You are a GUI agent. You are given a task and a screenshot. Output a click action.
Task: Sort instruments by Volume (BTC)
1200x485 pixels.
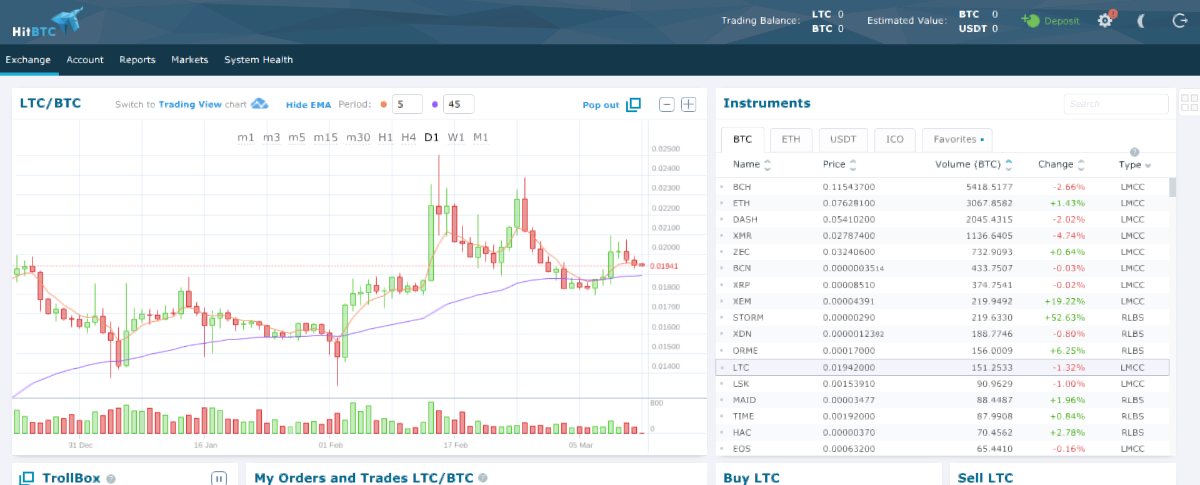[x=975, y=164]
